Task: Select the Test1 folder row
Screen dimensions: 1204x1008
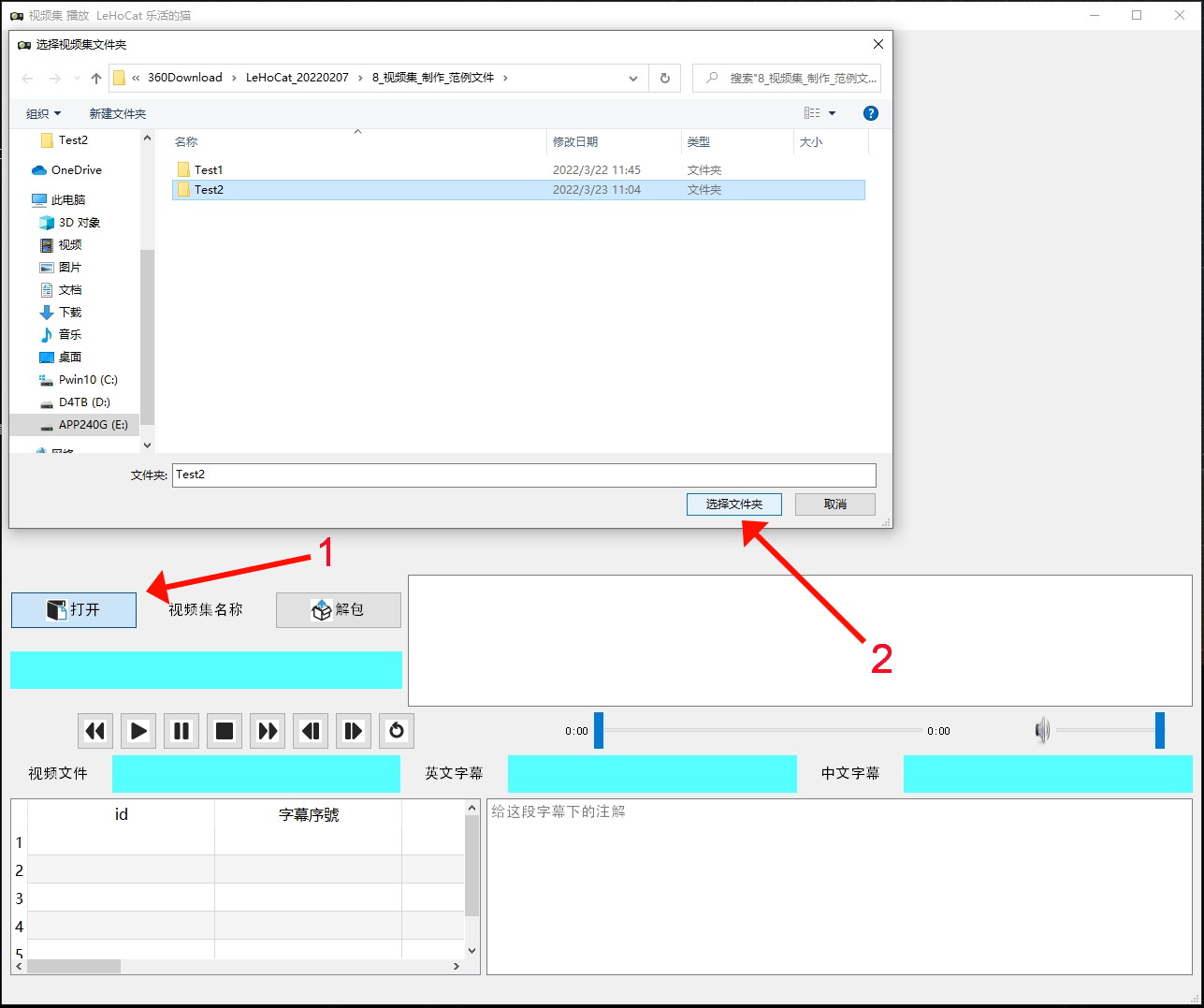Action: [x=518, y=170]
